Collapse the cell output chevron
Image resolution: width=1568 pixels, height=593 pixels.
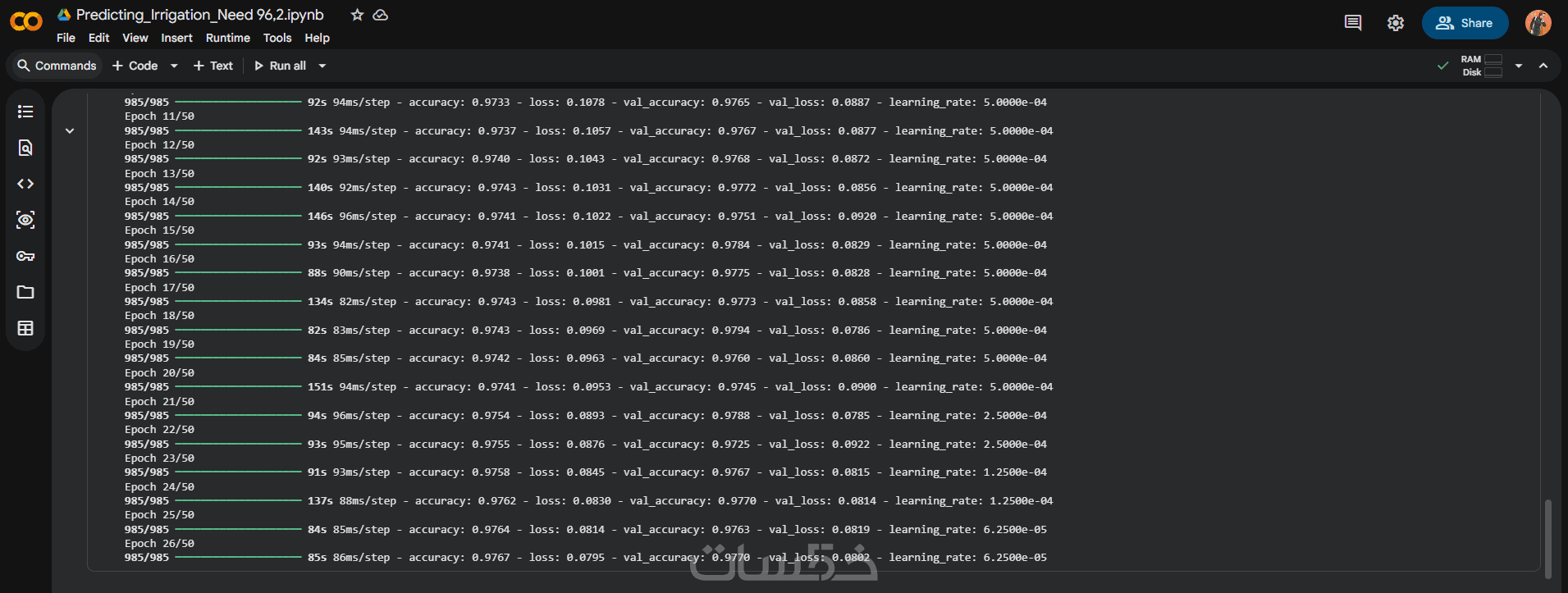click(x=70, y=130)
